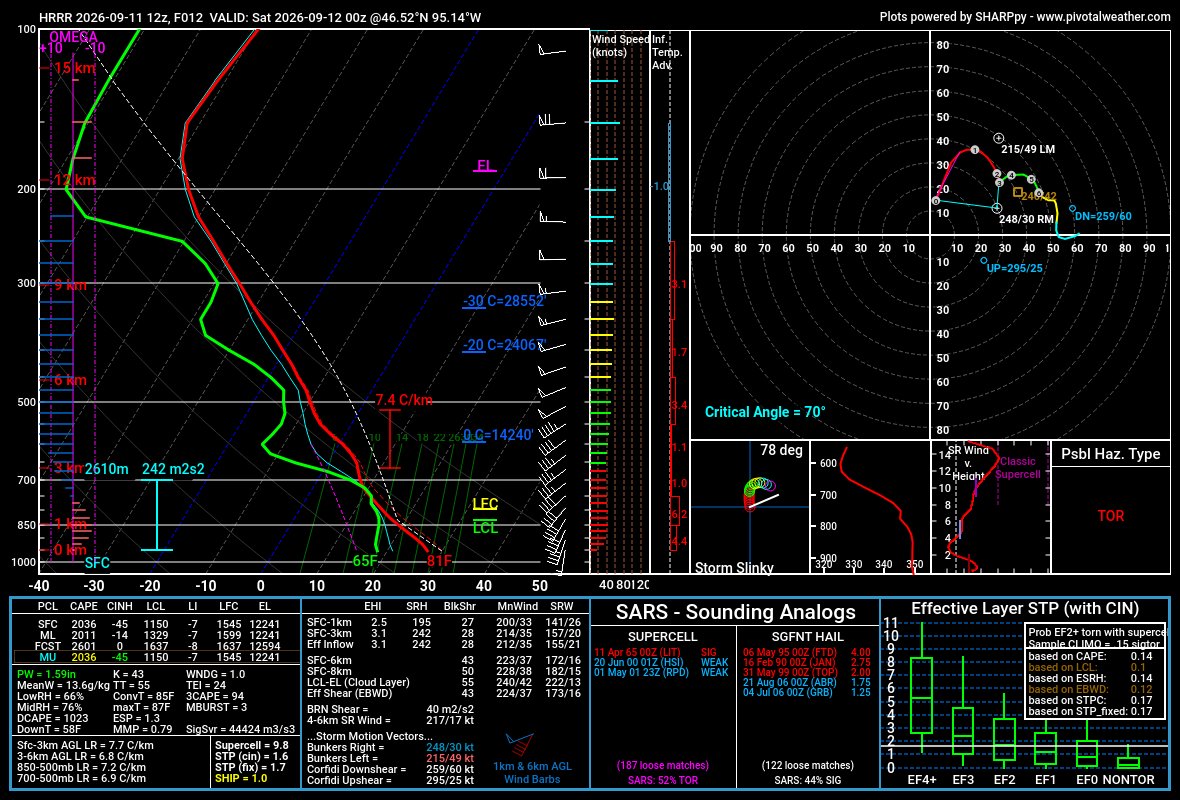Click the UP=295/25 Corfidi upshear marker

point(984,260)
